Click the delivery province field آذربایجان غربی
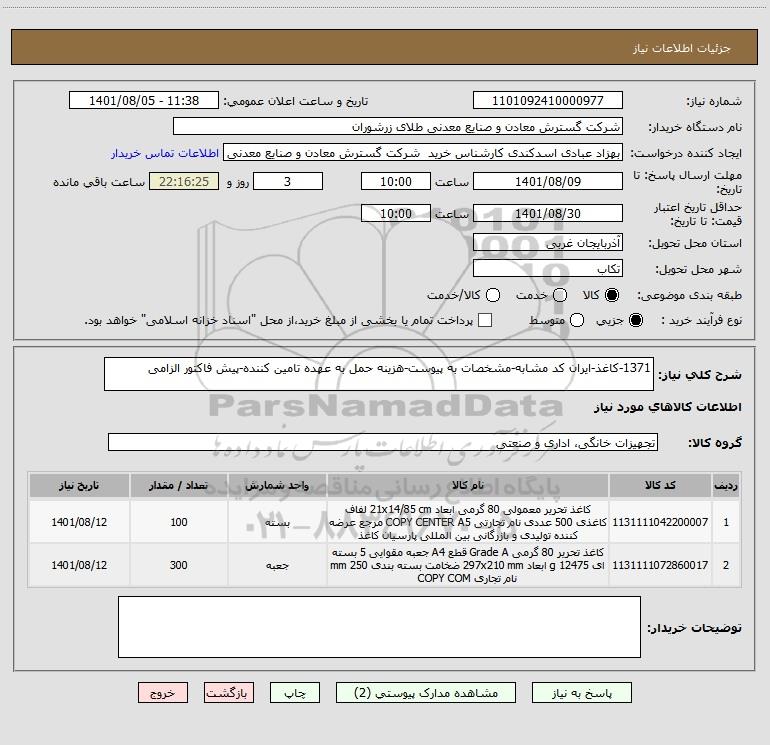770x745 pixels. [548, 242]
